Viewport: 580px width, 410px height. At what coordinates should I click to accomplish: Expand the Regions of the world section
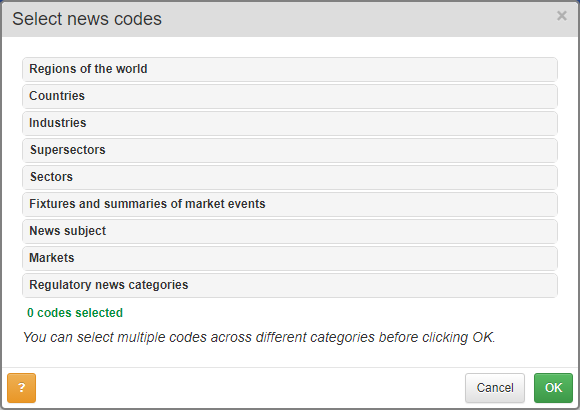pos(290,69)
